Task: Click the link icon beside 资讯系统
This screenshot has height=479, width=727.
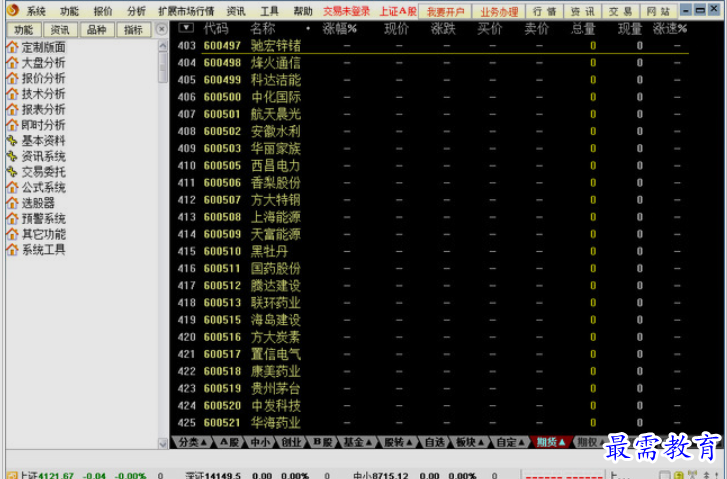Action: [12, 156]
